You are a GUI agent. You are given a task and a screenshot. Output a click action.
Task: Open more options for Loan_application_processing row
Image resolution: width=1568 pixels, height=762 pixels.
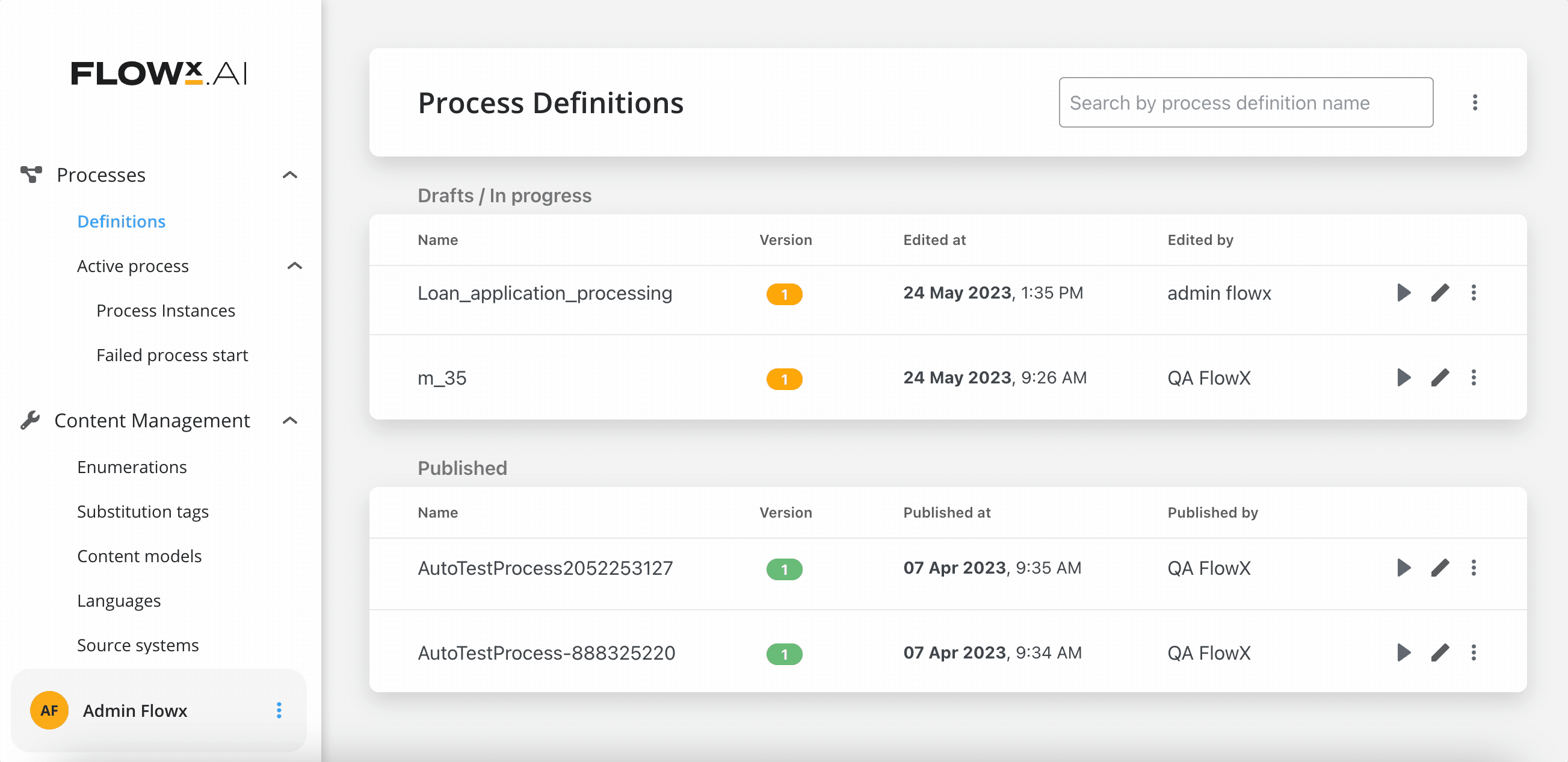[x=1474, y=293]
